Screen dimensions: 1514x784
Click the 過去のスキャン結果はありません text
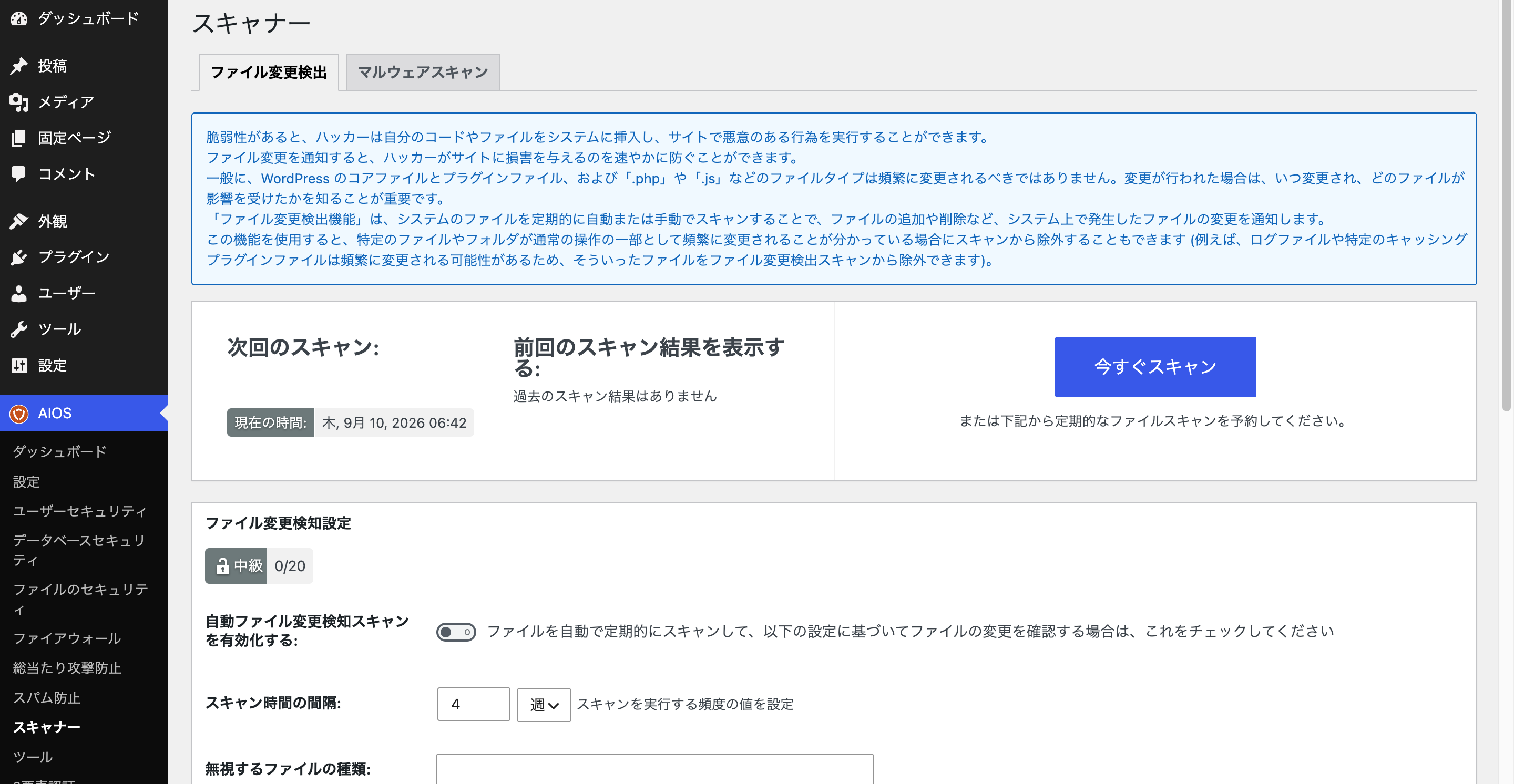615,396
